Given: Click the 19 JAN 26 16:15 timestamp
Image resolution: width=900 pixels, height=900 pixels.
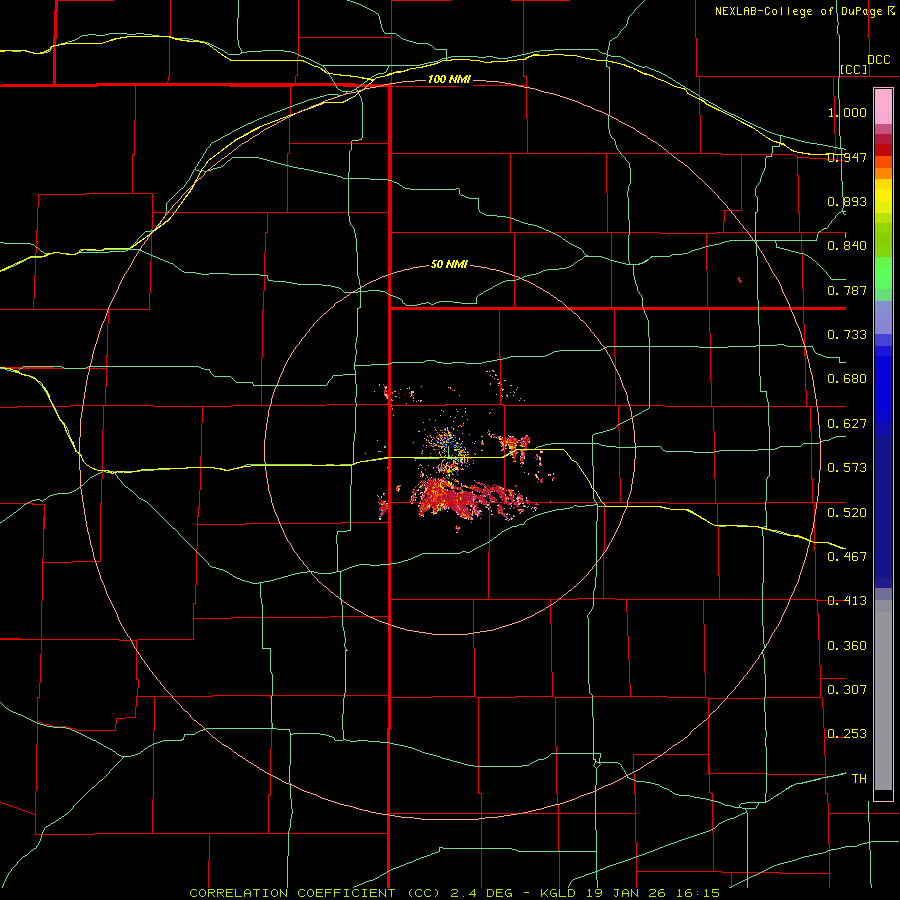Looking at the screenshot, I should (653, 893).
